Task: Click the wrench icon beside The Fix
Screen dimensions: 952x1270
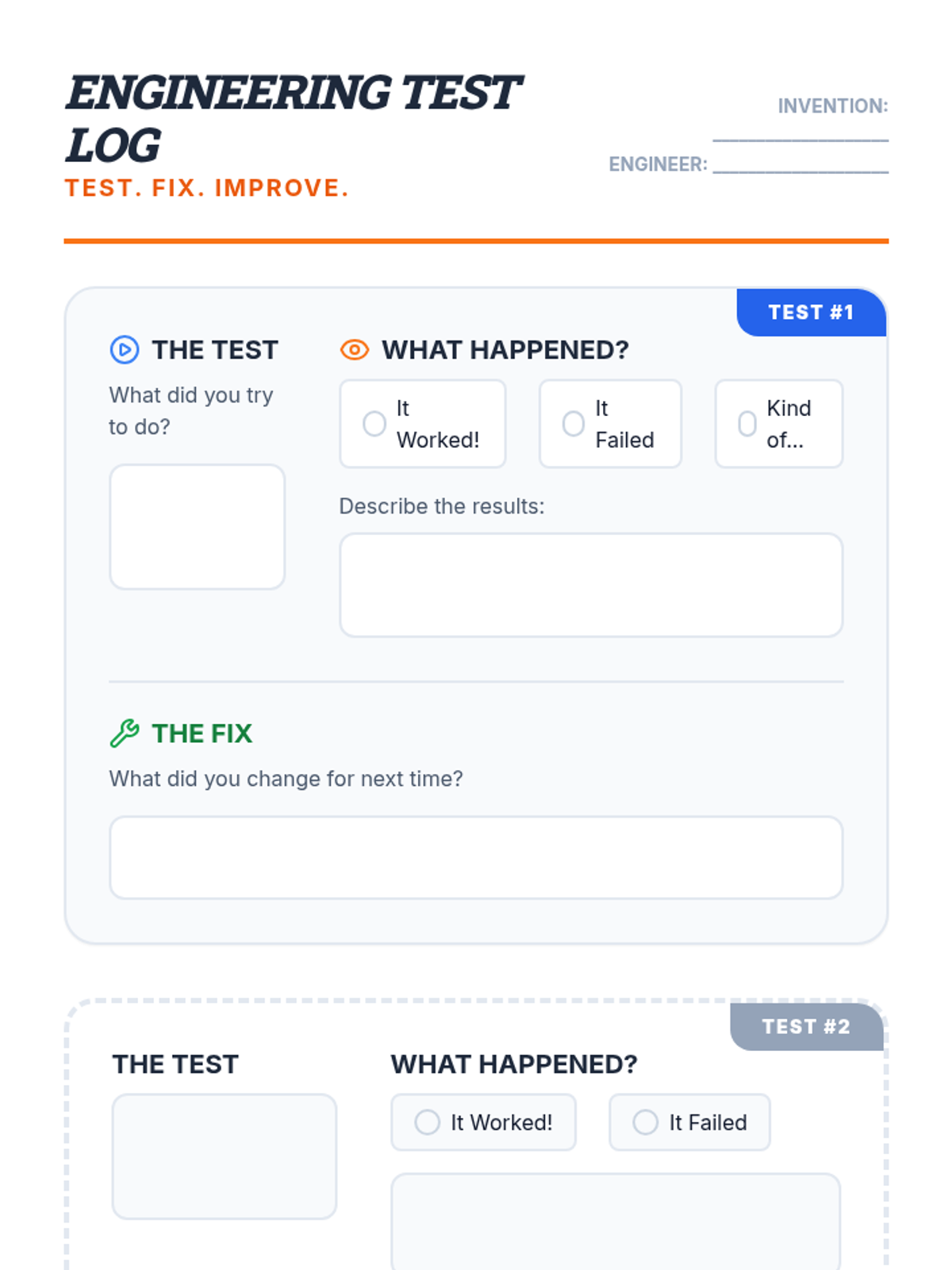Action: 125,733
